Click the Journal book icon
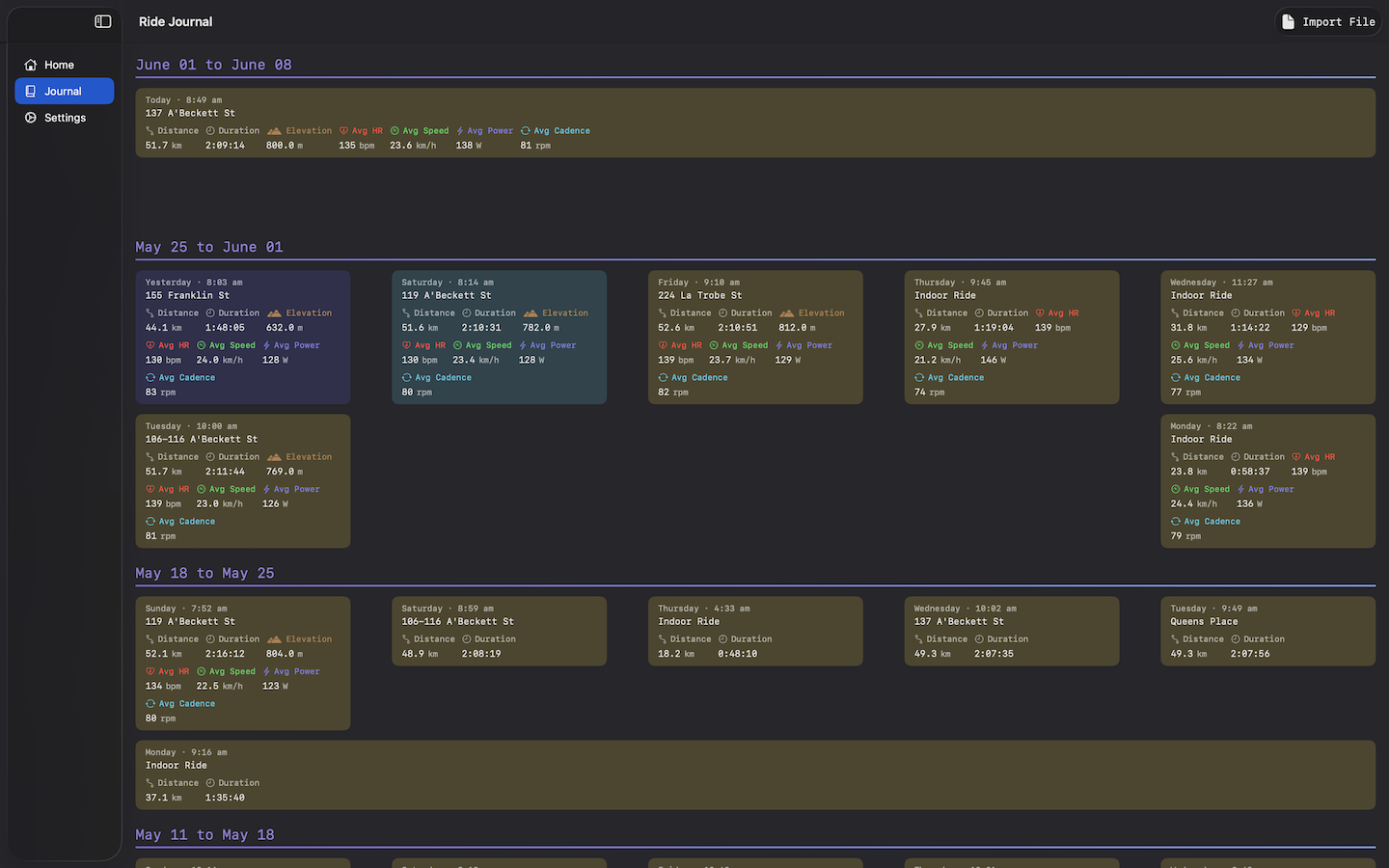 [x=31, y=91]
